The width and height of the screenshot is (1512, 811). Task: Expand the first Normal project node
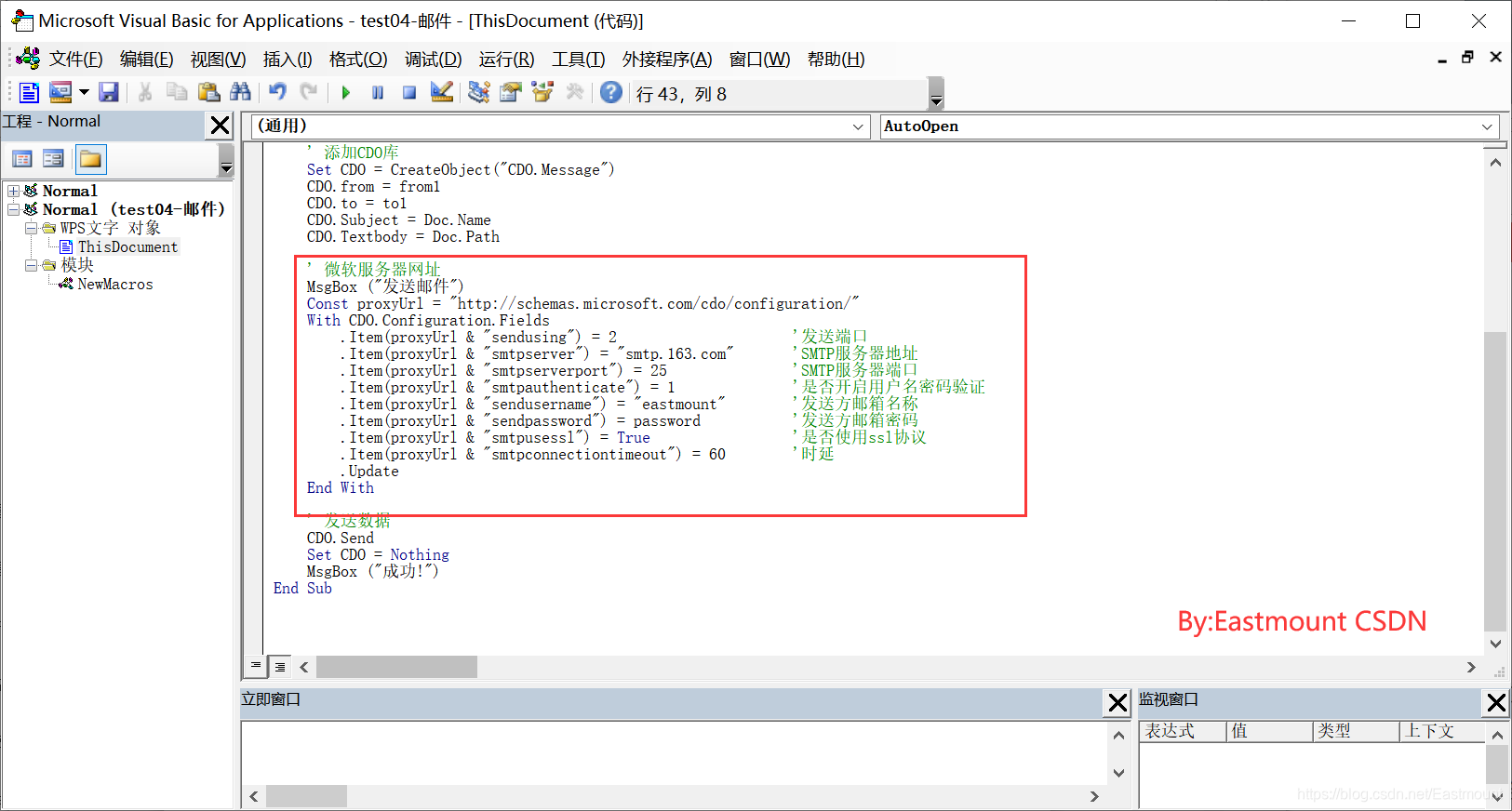14,192
